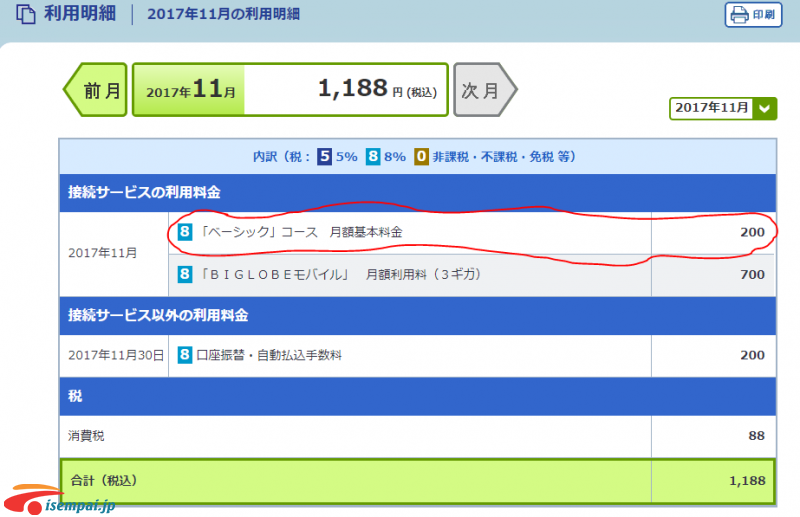The width and height of the screenshot is (800, 517).
Task: Click the 8 badge on 口座振替 fee row
Action: (185, 355)
